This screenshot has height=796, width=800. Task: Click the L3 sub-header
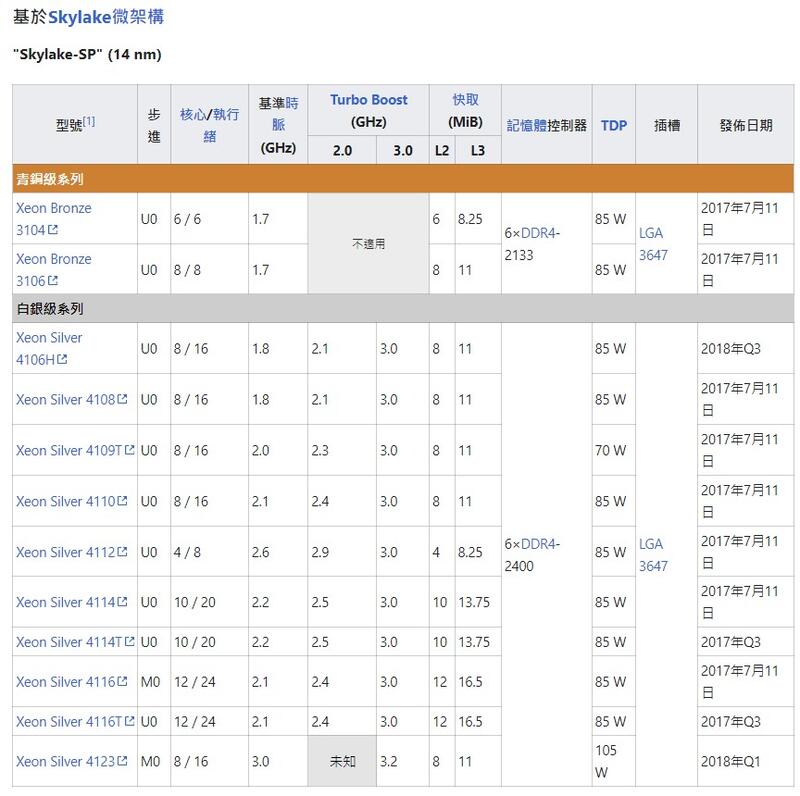click(x=478, y=151)
